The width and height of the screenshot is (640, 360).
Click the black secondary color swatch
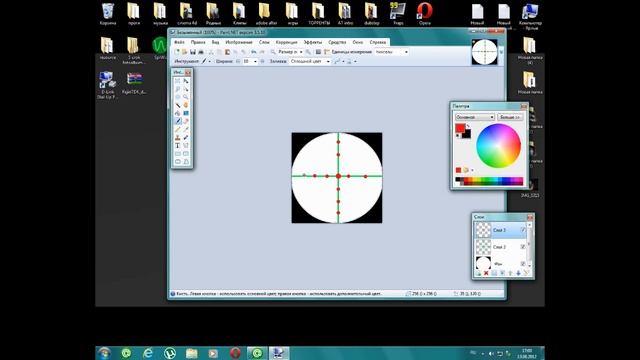pos(467,135)
